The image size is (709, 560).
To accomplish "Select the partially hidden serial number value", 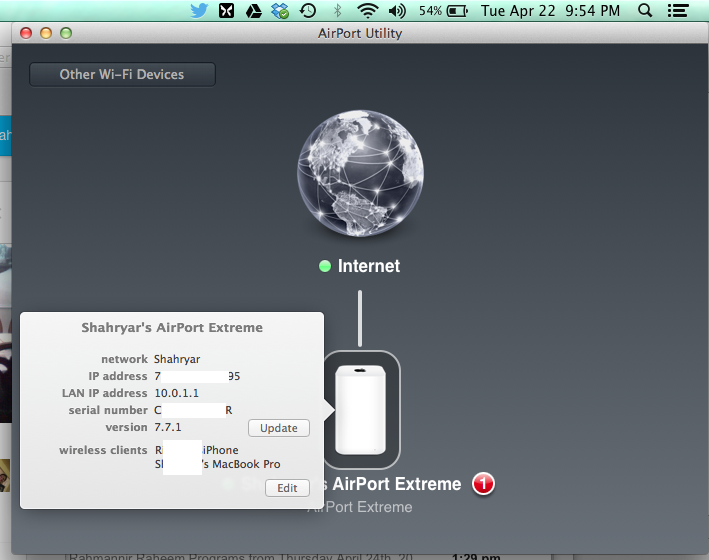I will (193, 410).
